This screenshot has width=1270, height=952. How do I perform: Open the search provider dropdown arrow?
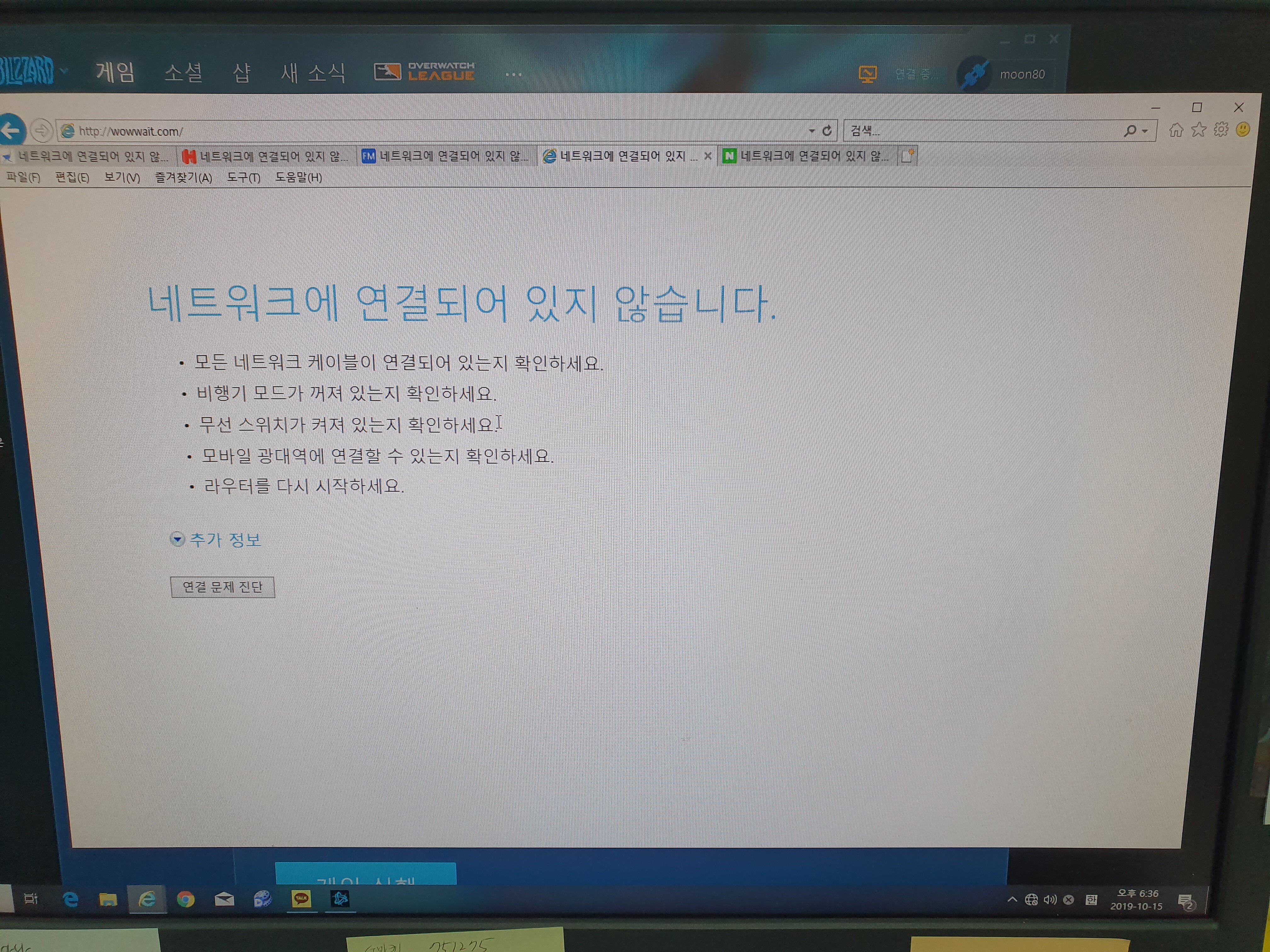(x=1145, y=131)
